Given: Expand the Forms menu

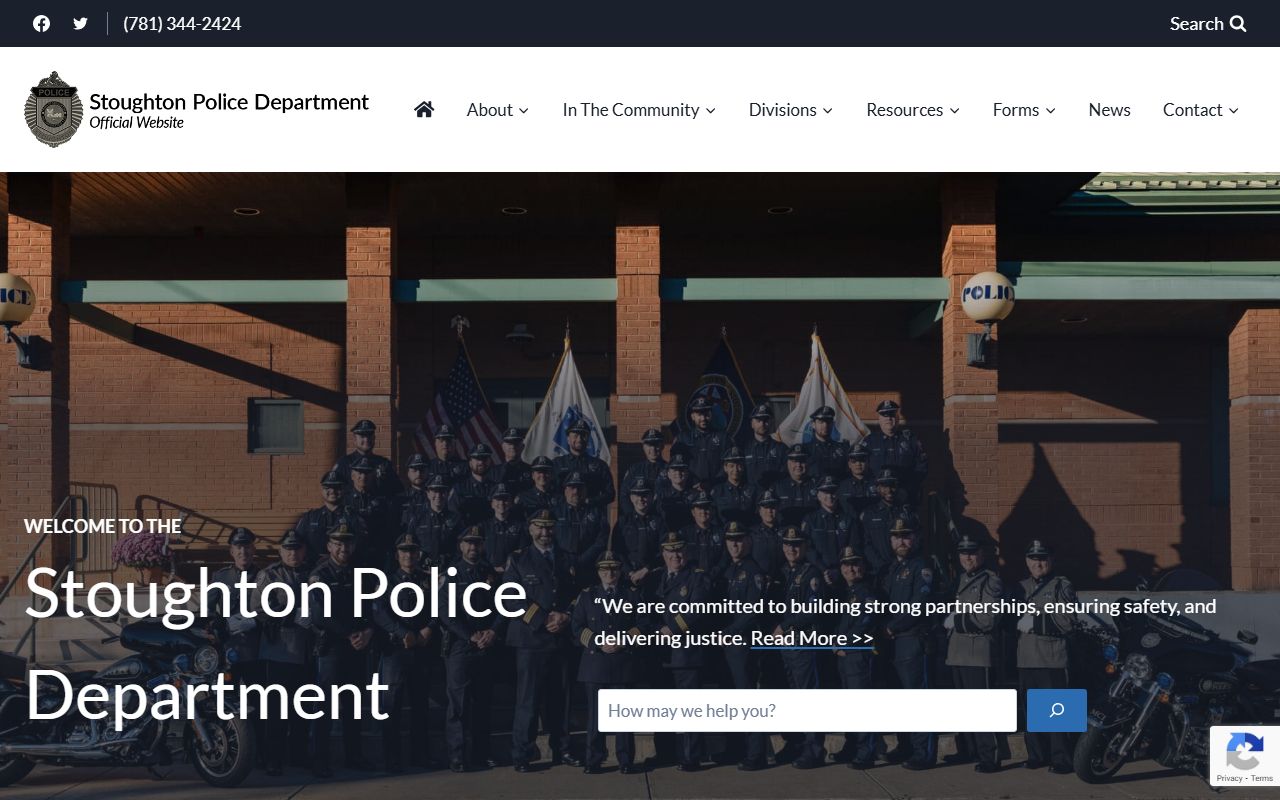Looking at the screenshot, I should point(1024,110).
